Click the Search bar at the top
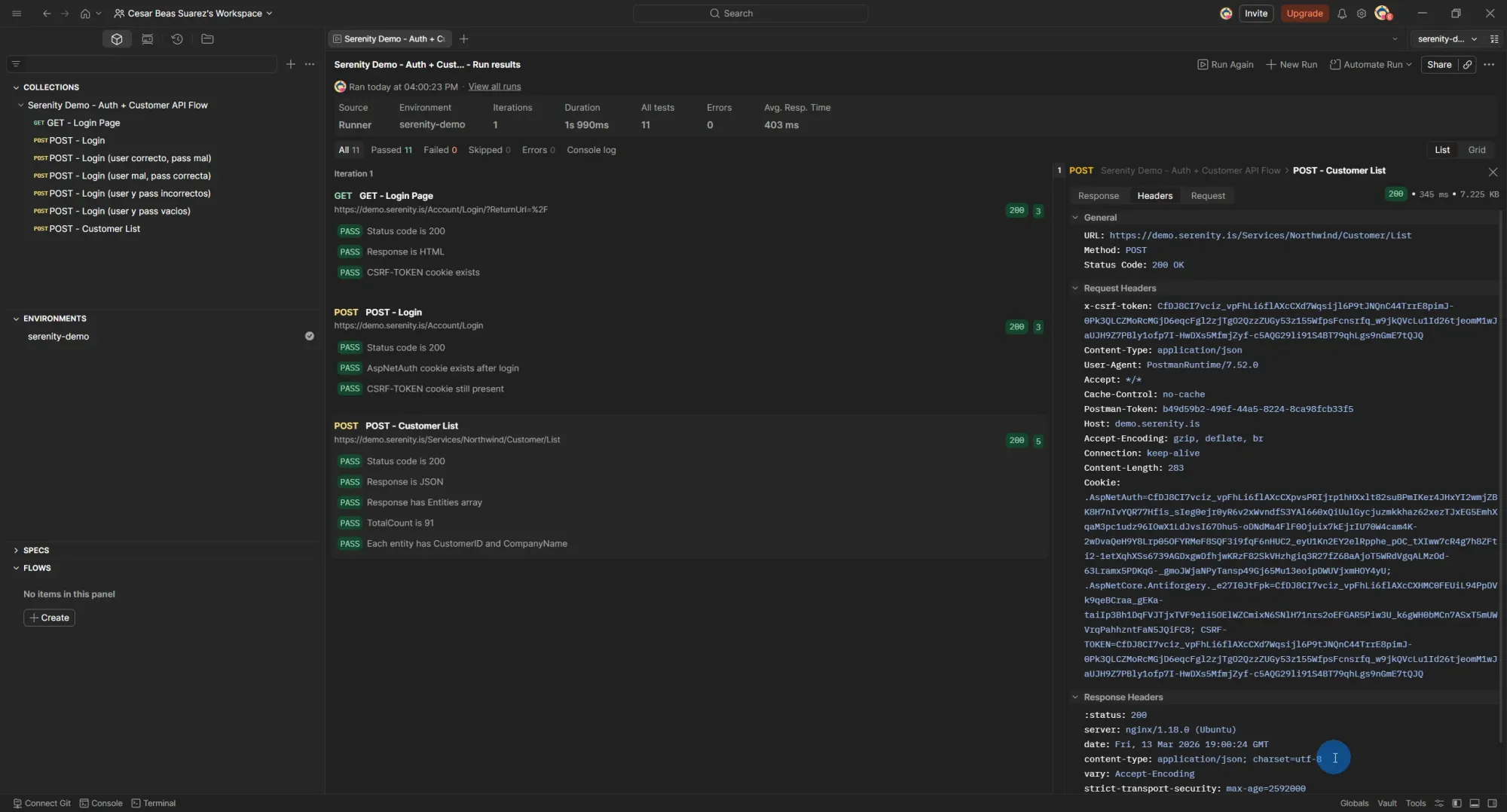This screenshot has width=1507, height=812. tap(749, 13)
